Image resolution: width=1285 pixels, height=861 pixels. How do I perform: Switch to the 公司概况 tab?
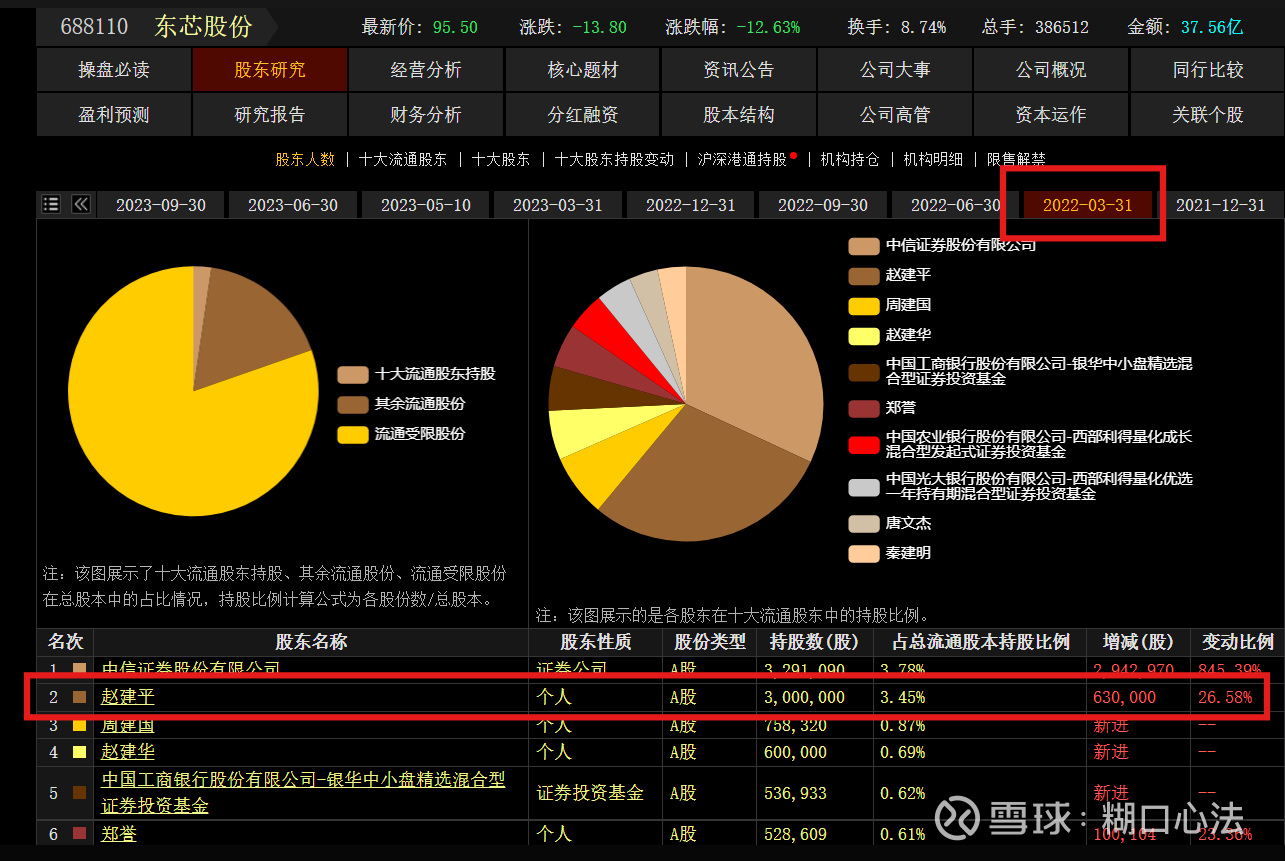click(1051, 70)
